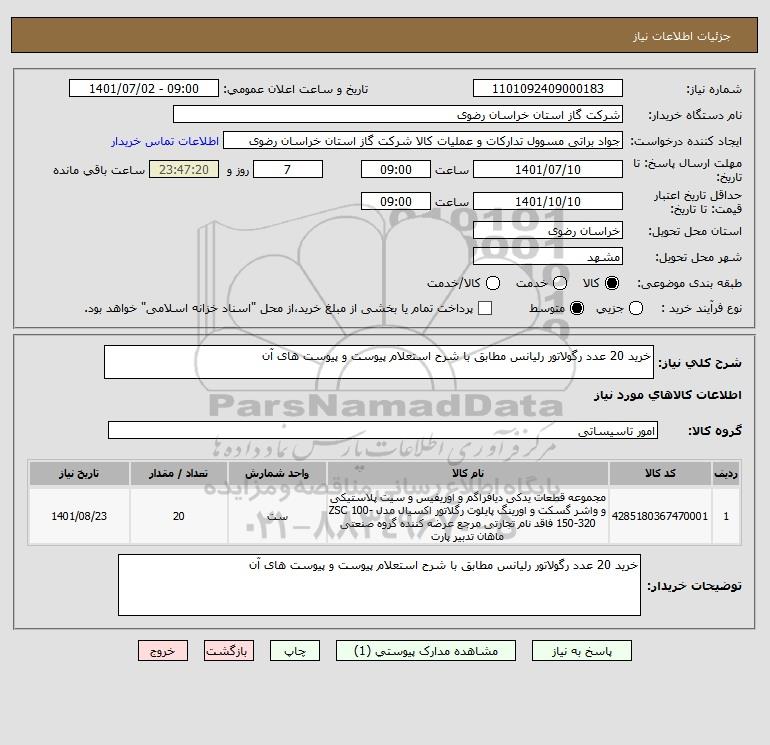Select the کالا/خدمت radio option
770x745 pixels.
click(493, 283)
